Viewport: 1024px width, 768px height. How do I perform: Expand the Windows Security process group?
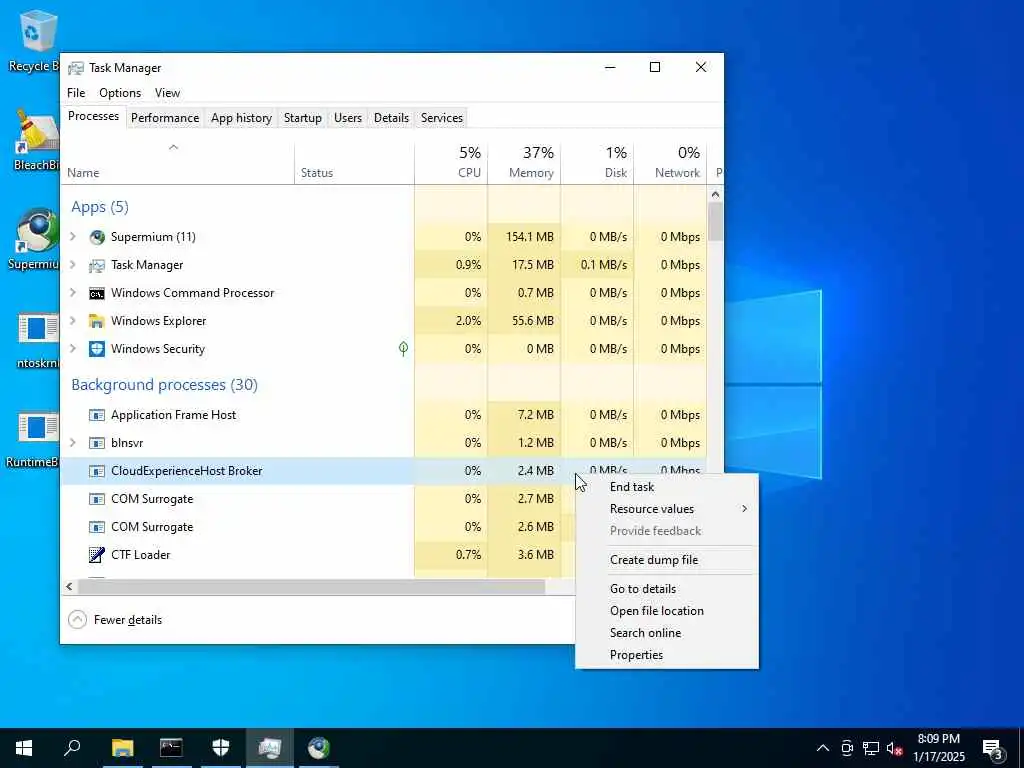click(73, 349)
